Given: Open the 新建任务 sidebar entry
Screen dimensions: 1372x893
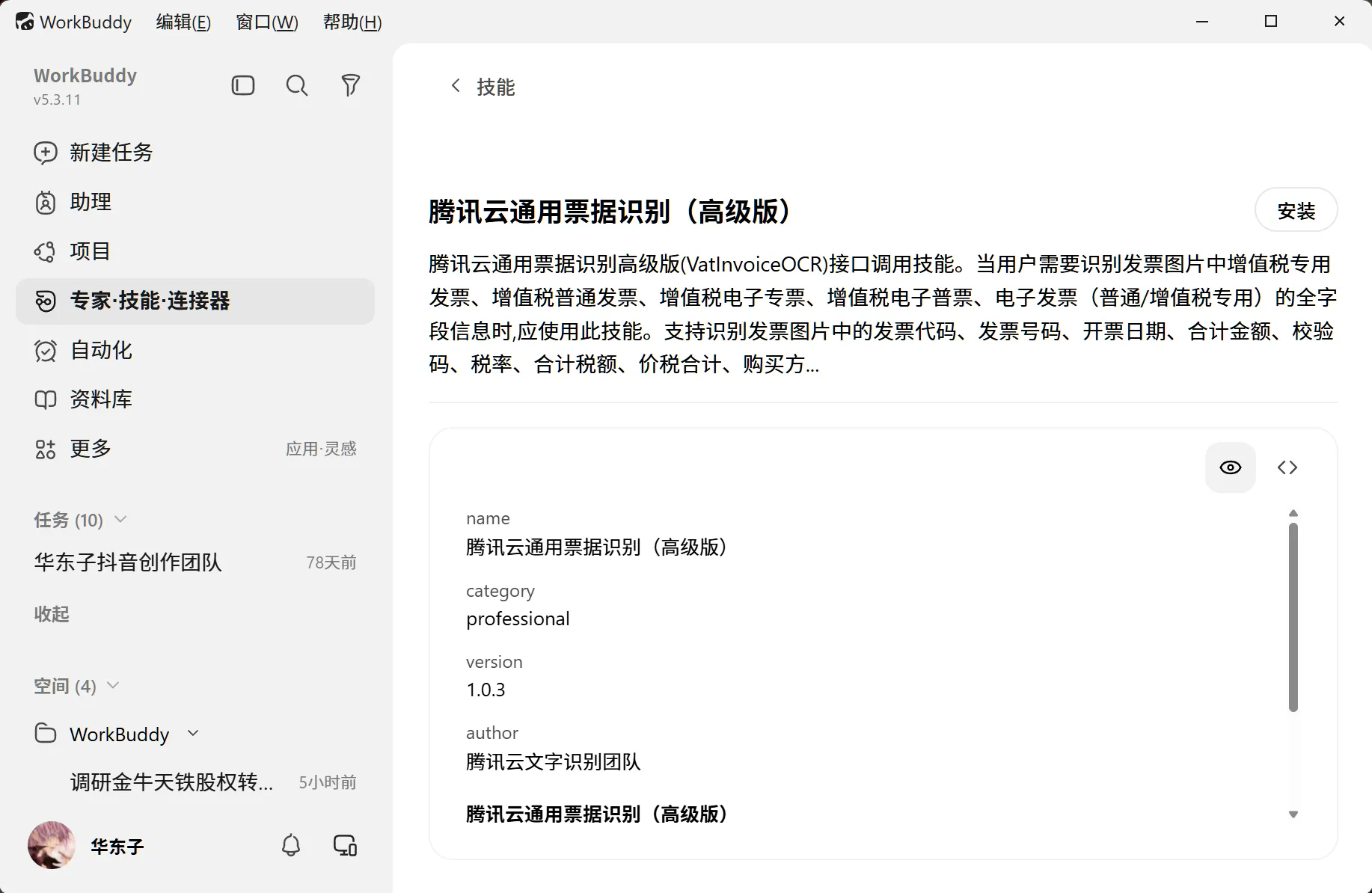Looking at the screenshot, I should tap(195, 153).
